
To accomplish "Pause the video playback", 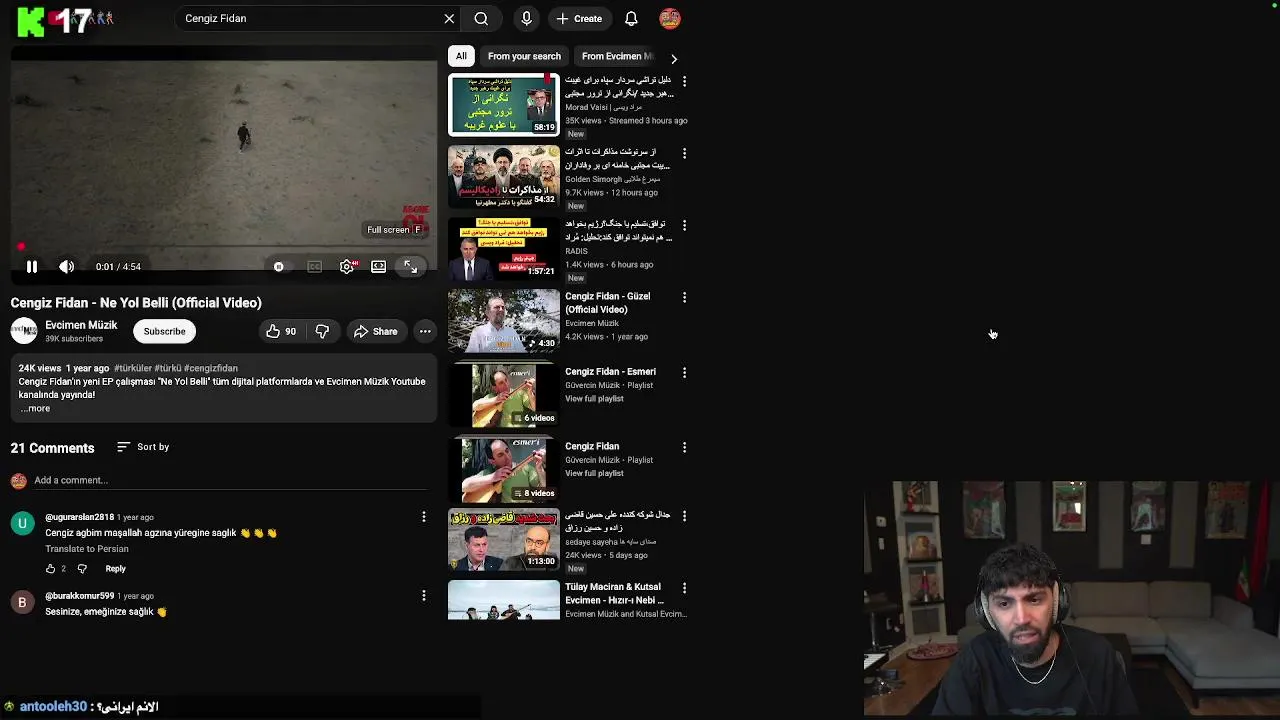I will coord(32,267).
